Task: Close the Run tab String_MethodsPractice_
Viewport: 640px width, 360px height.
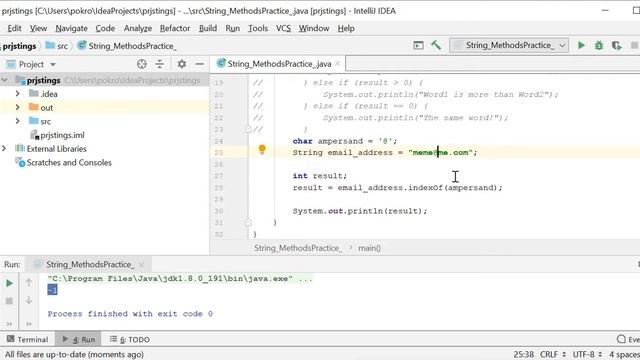Action: click(x=141, y=264)
